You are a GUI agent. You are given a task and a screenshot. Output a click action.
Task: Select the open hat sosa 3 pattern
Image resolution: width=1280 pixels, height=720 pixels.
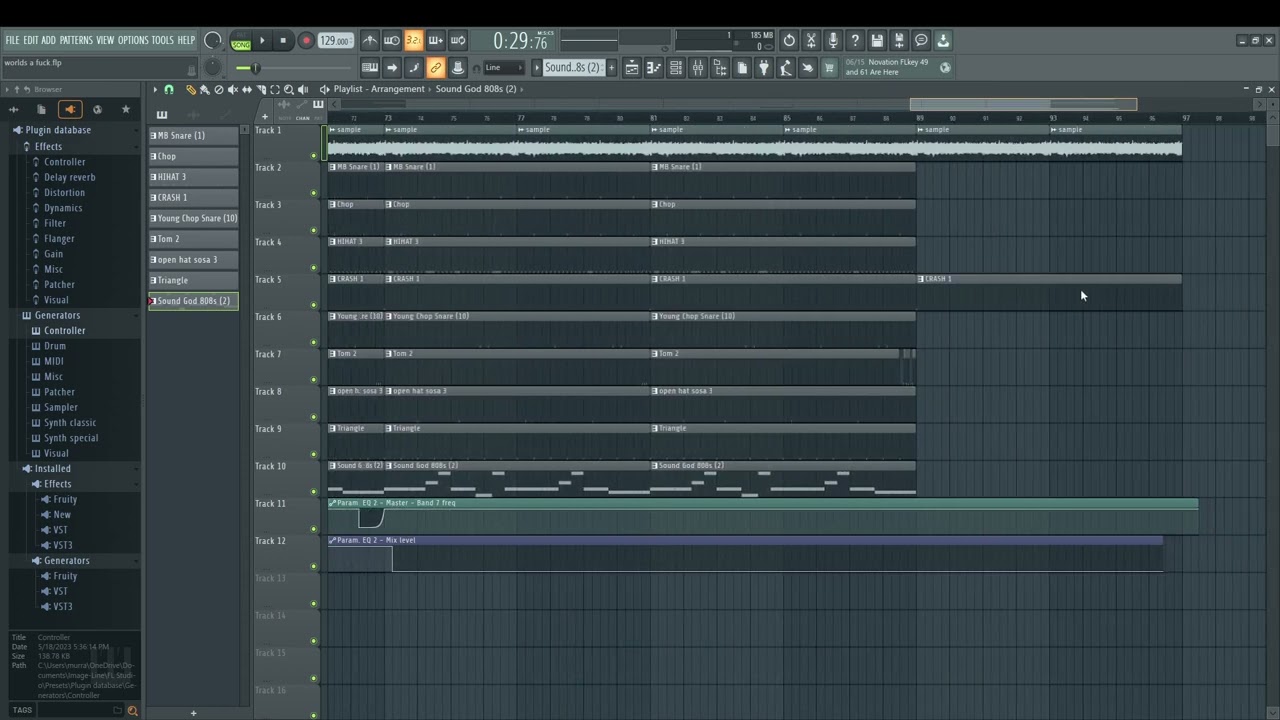tap(193, 259)
